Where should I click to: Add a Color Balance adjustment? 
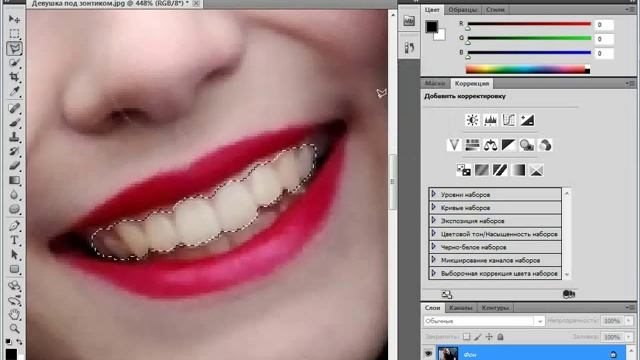(x=490, y=145)
